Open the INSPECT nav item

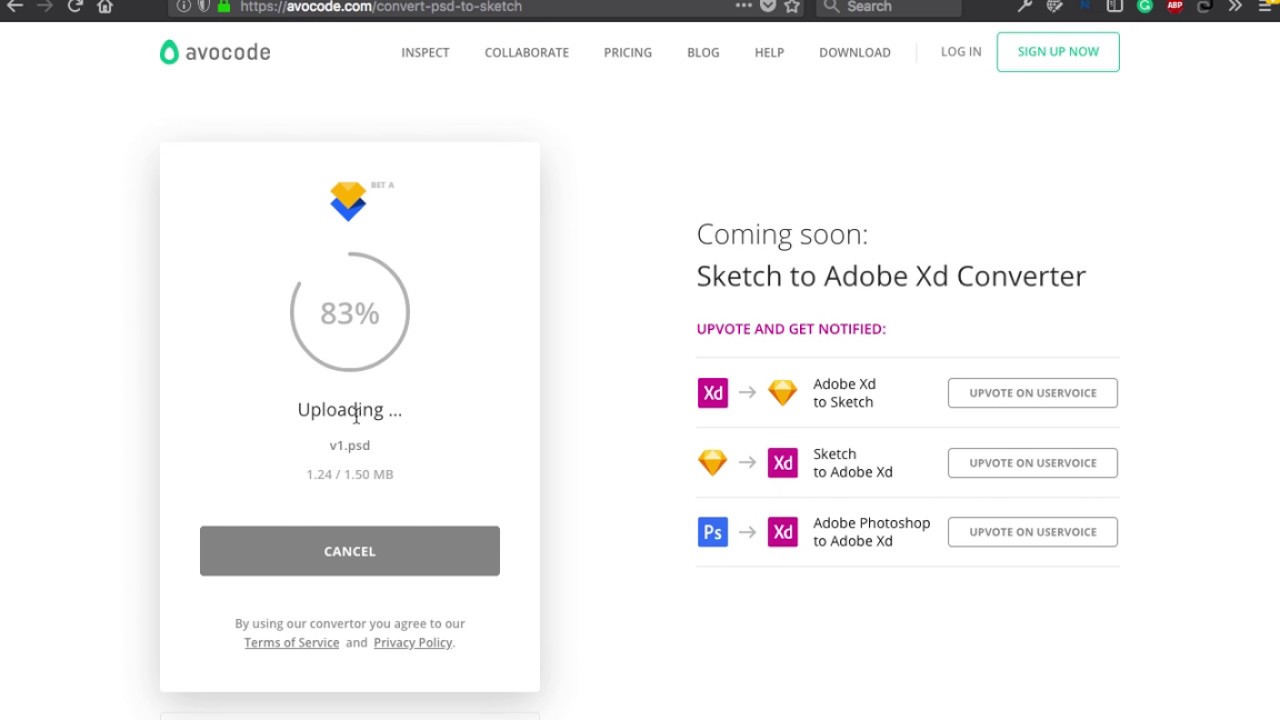(425, 53)
